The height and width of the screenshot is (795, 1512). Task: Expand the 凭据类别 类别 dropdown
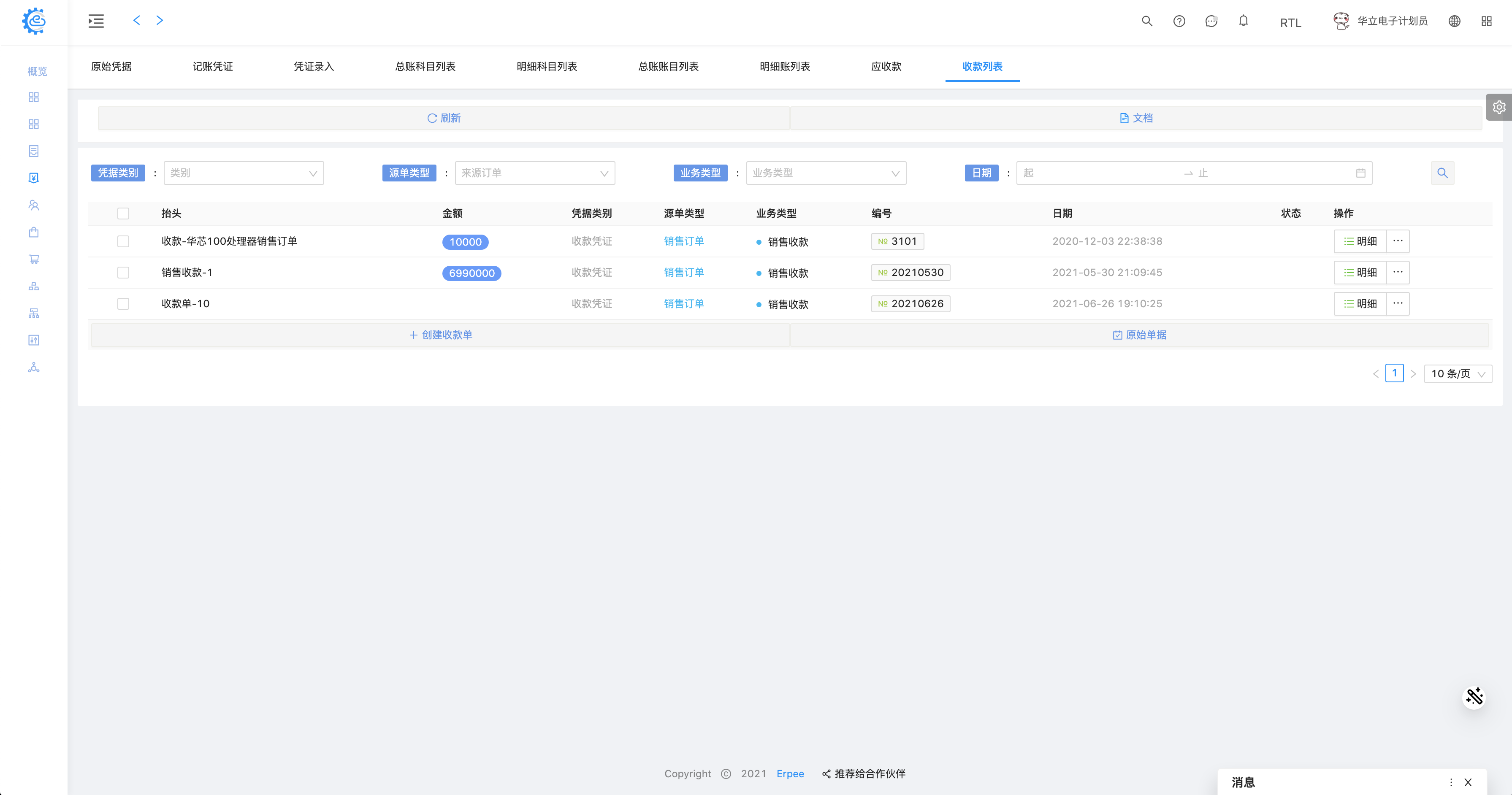[244, 173]
